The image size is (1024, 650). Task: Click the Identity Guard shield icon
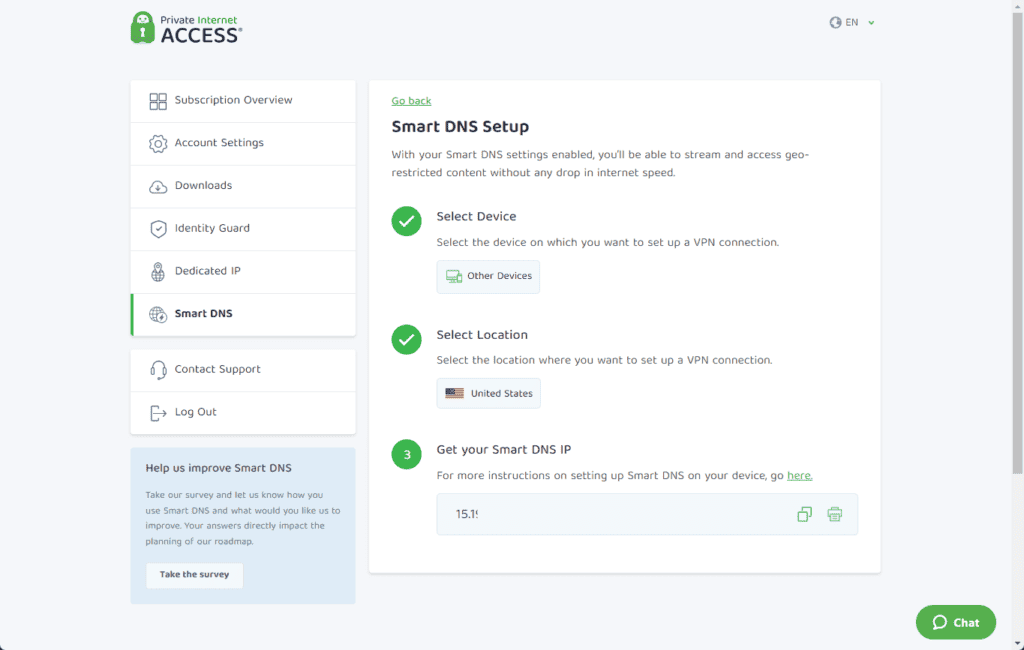158,229
